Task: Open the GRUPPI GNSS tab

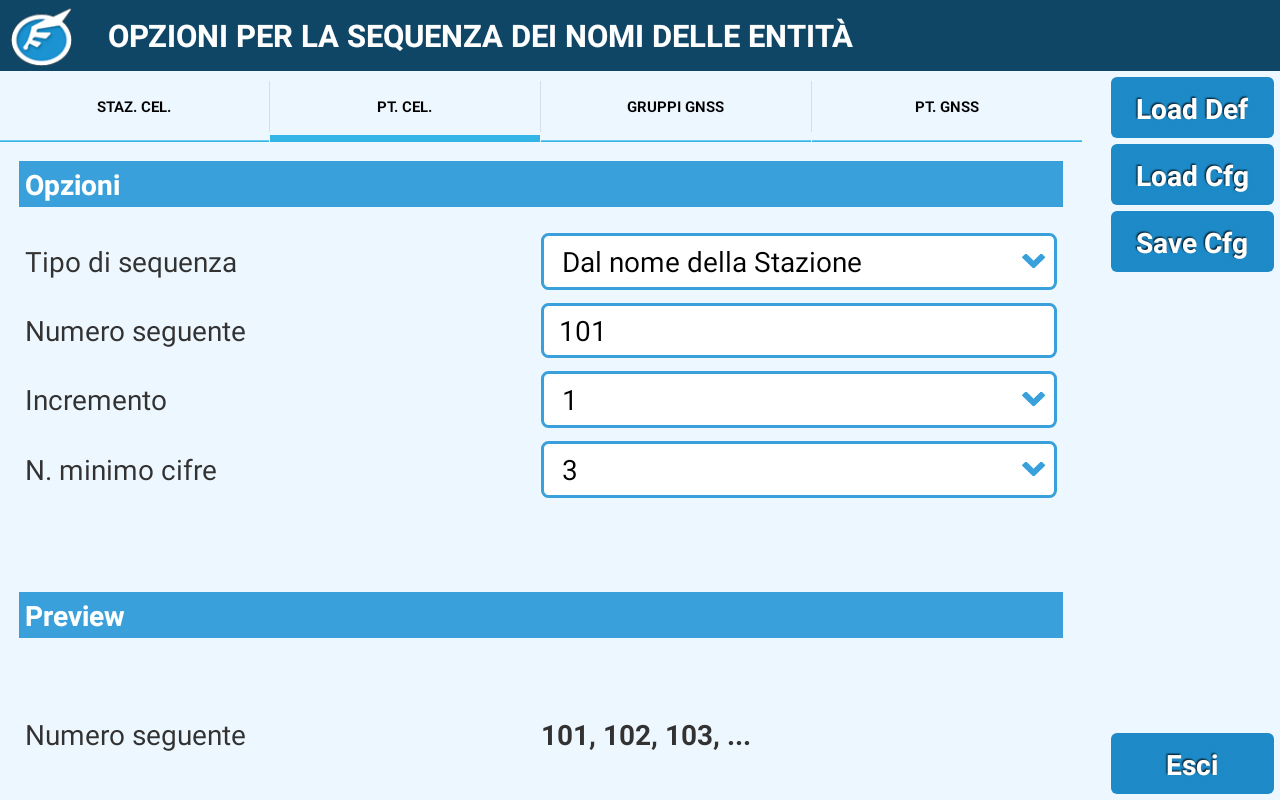Action: (x=676, y=108)
